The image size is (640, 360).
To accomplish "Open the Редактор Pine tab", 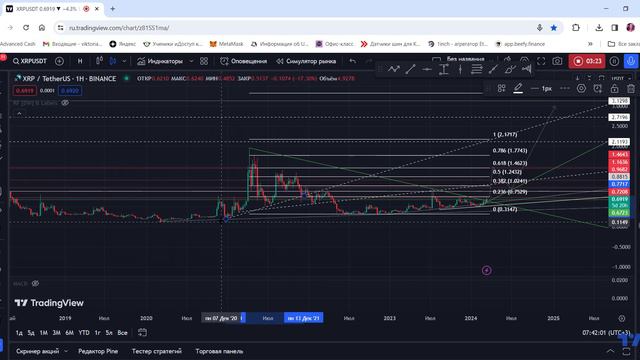I will click(98, 351).
